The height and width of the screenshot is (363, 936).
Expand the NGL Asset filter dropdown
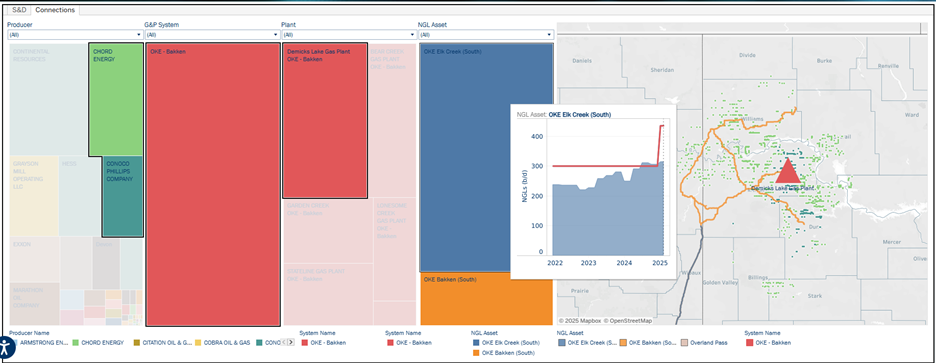(x=485, y=35)
